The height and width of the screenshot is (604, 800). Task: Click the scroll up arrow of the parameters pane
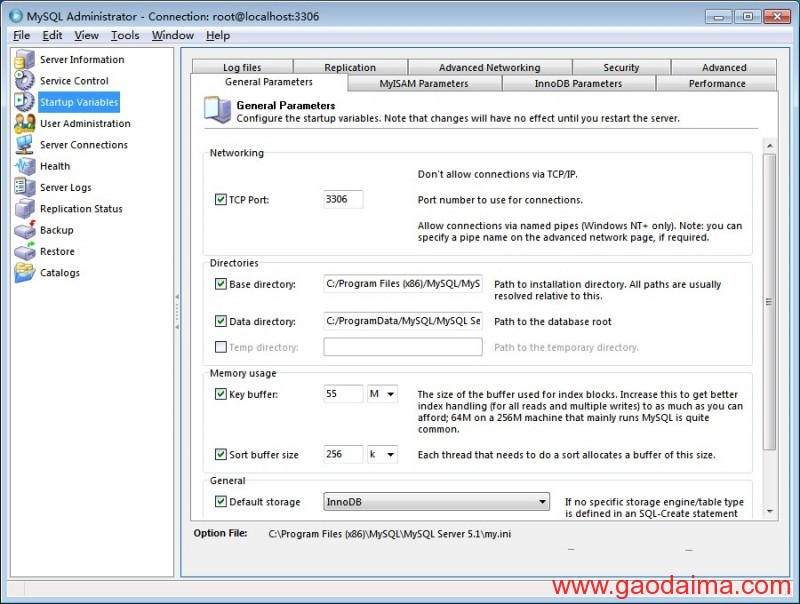769,146
